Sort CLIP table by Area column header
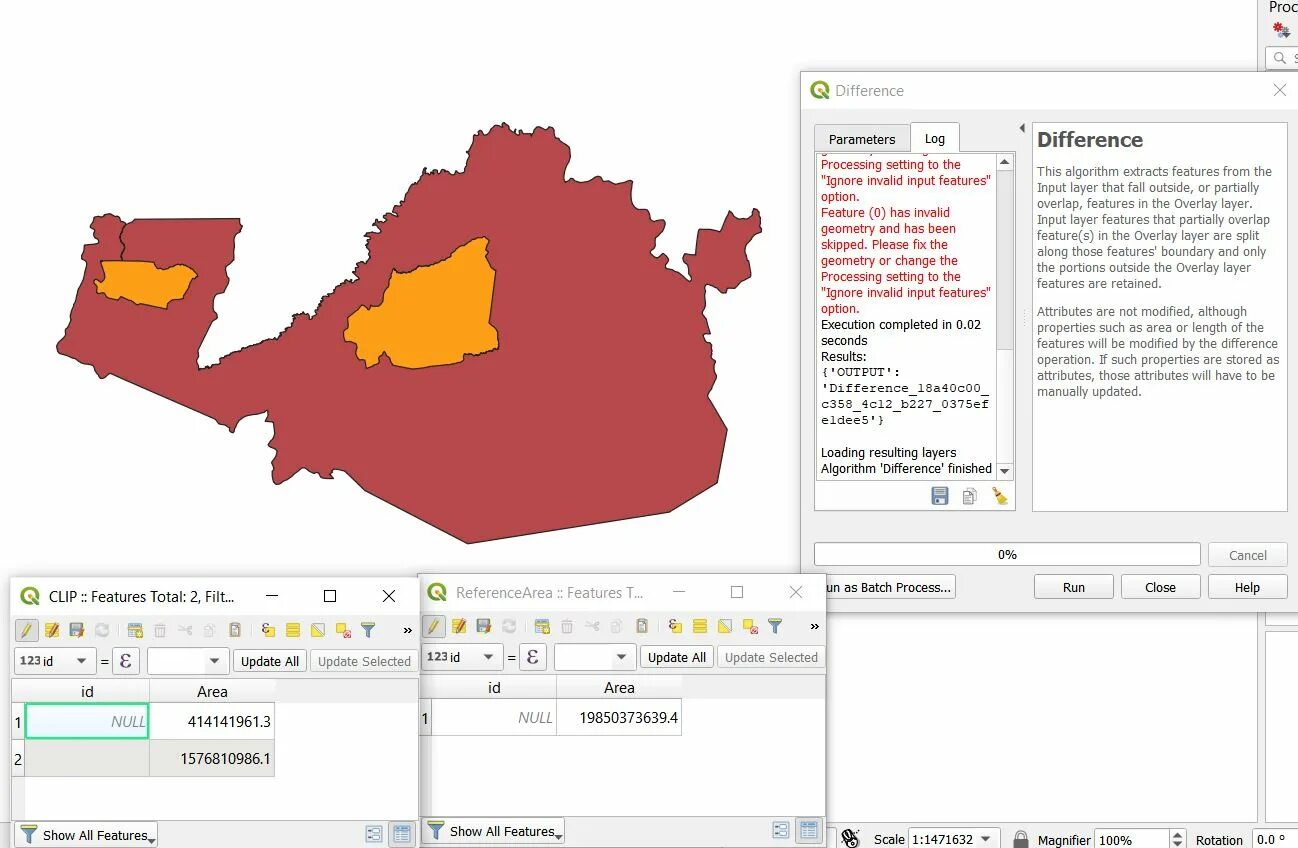 click(x=212, y=691)
